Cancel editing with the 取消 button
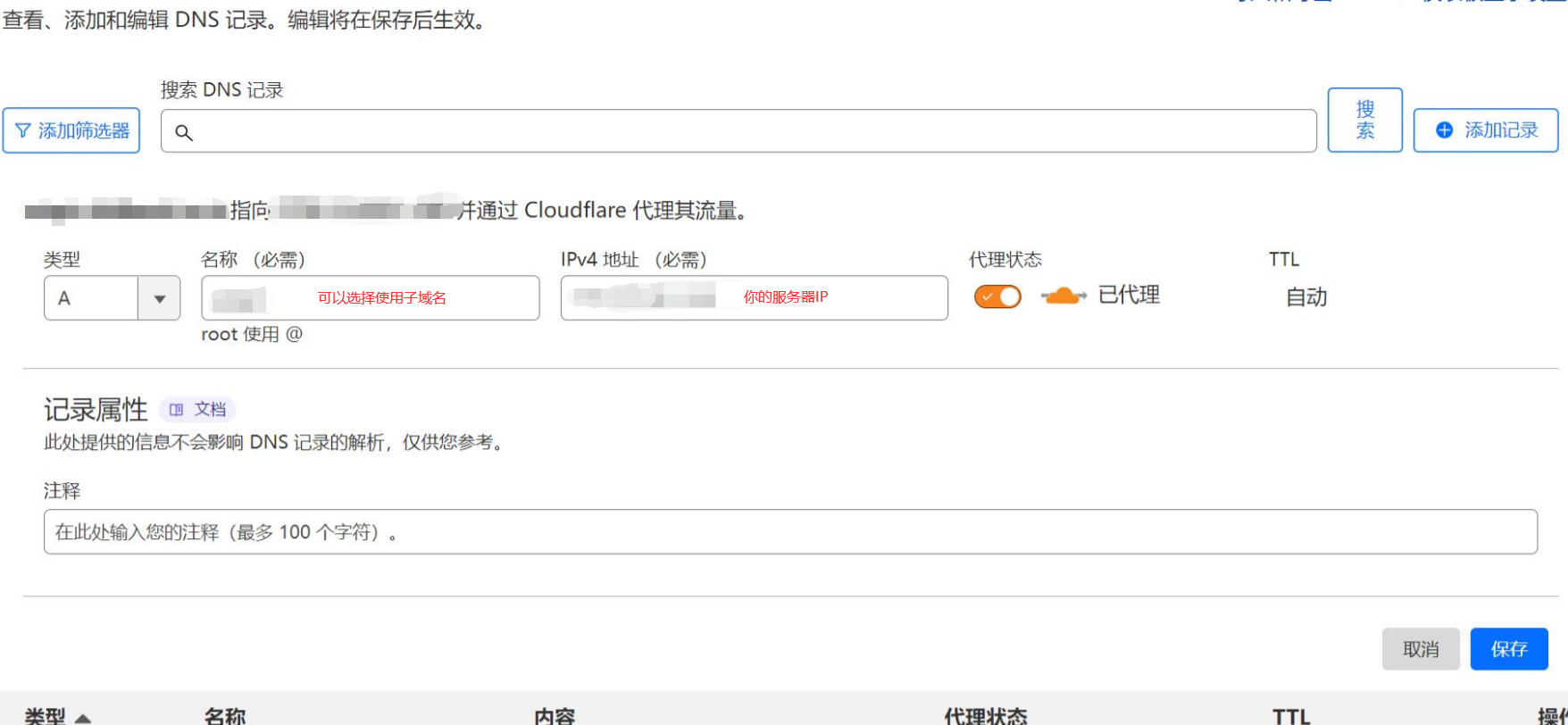Screen dimensions: 1568x725 (x=1420, y=649)
